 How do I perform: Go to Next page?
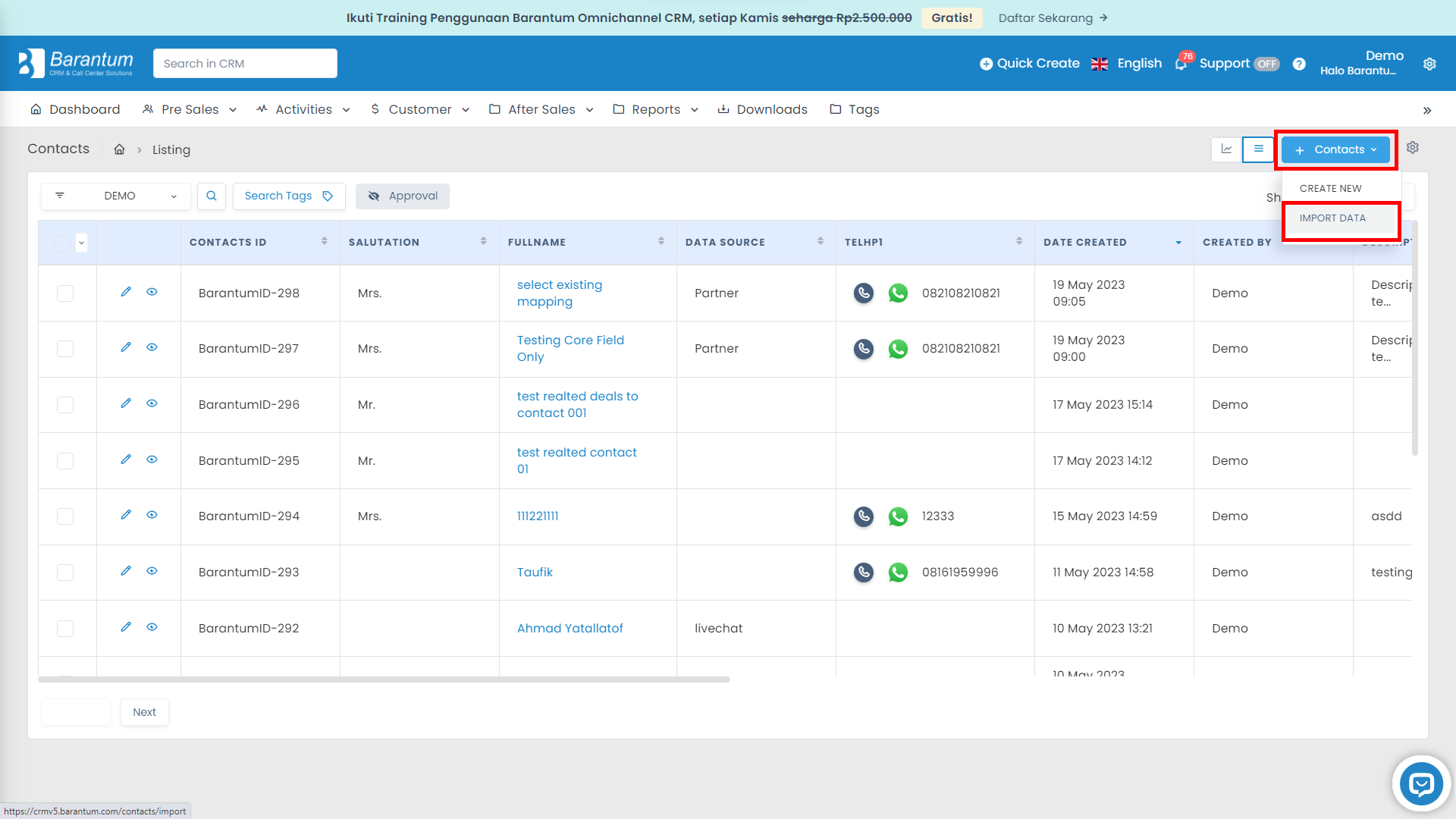click(144, 712)
